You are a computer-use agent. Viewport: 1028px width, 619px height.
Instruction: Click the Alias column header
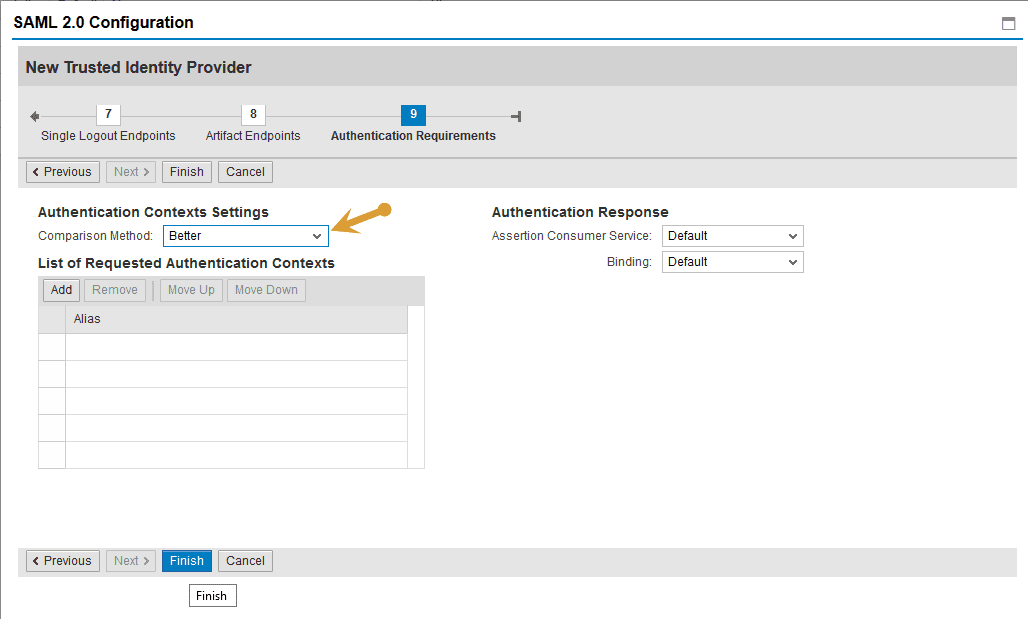tap(236, 319)
